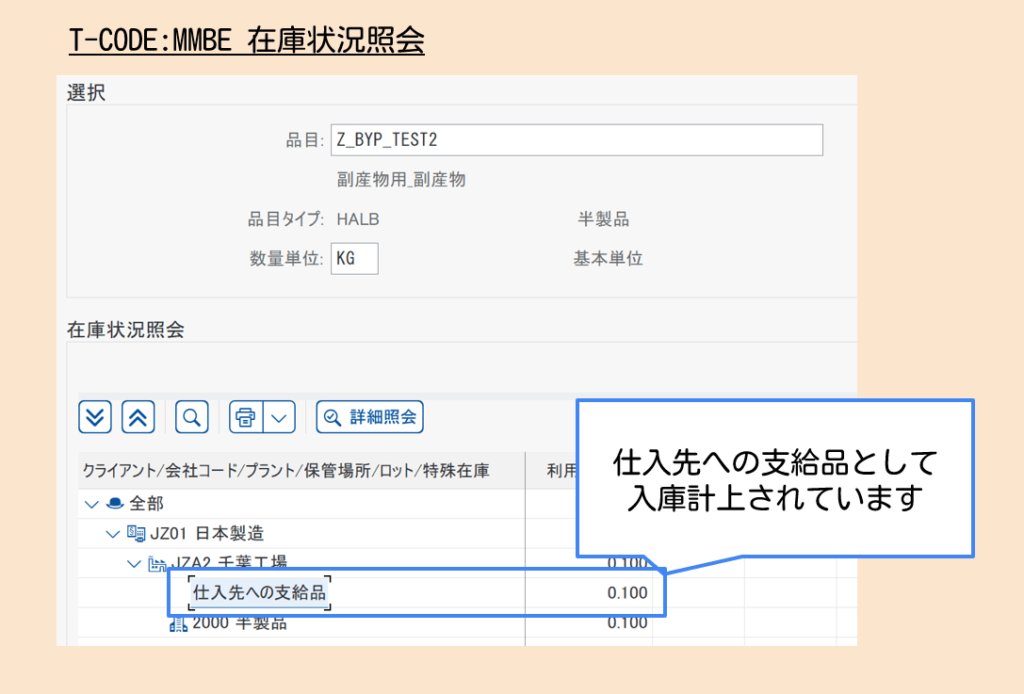Screen dimensions: 1024x694
Task: Click the 詳細照会 button
Action: point(368,417)
